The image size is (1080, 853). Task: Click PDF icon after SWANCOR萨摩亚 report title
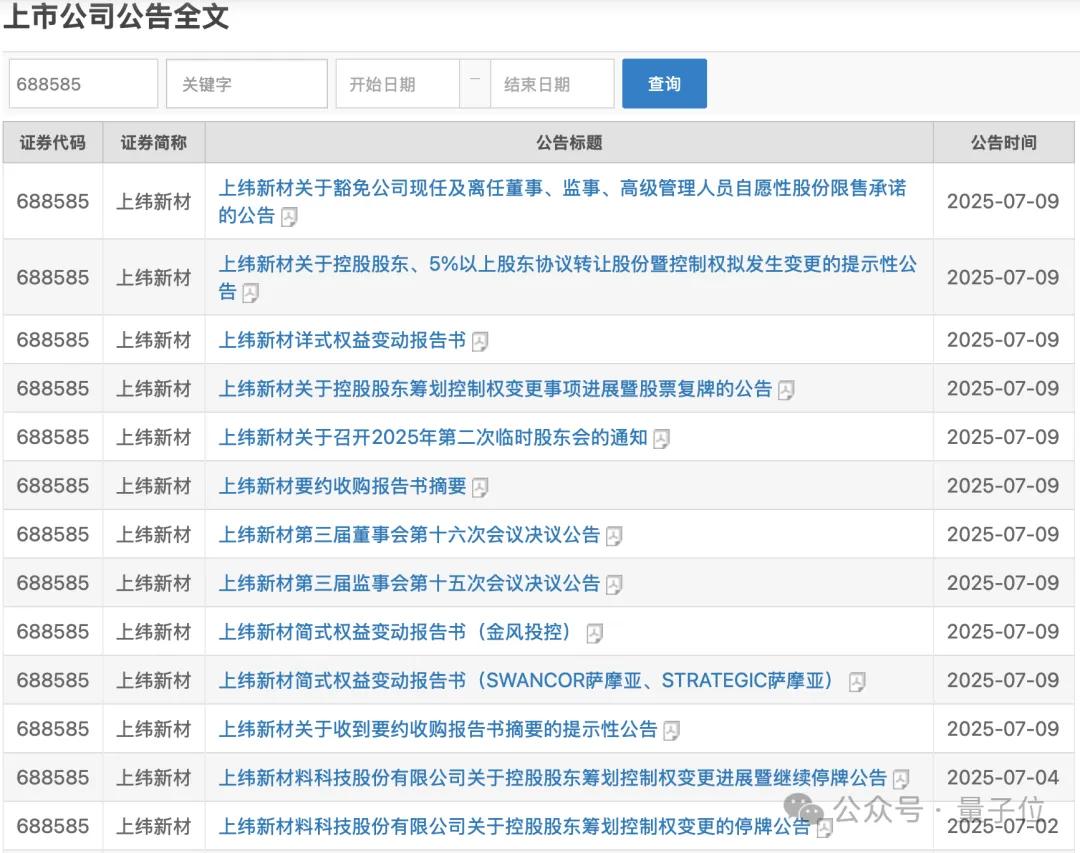click(857, 682)
